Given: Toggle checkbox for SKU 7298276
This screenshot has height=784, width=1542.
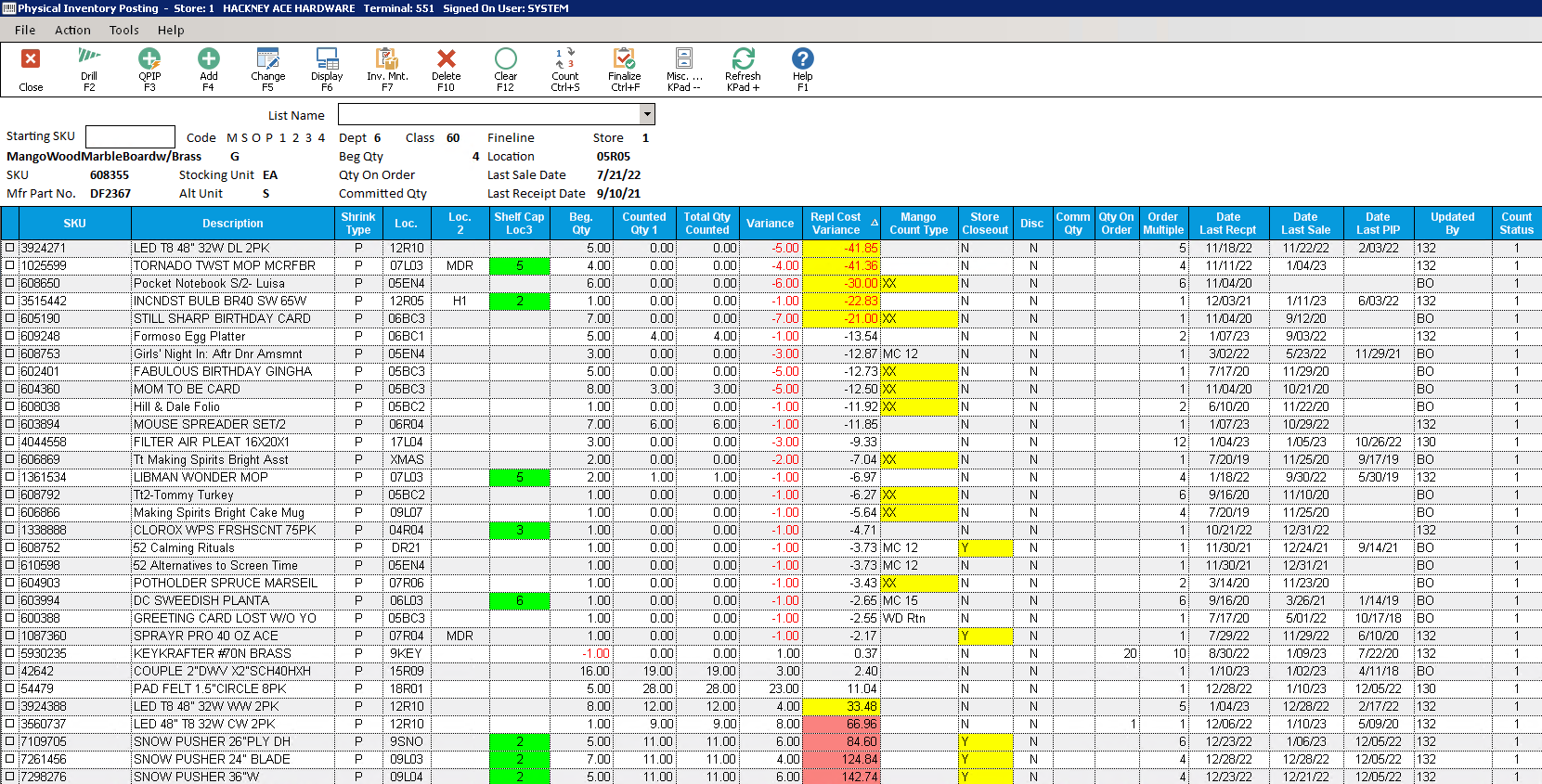Looking at the screenshot, I should pos(10,777).
